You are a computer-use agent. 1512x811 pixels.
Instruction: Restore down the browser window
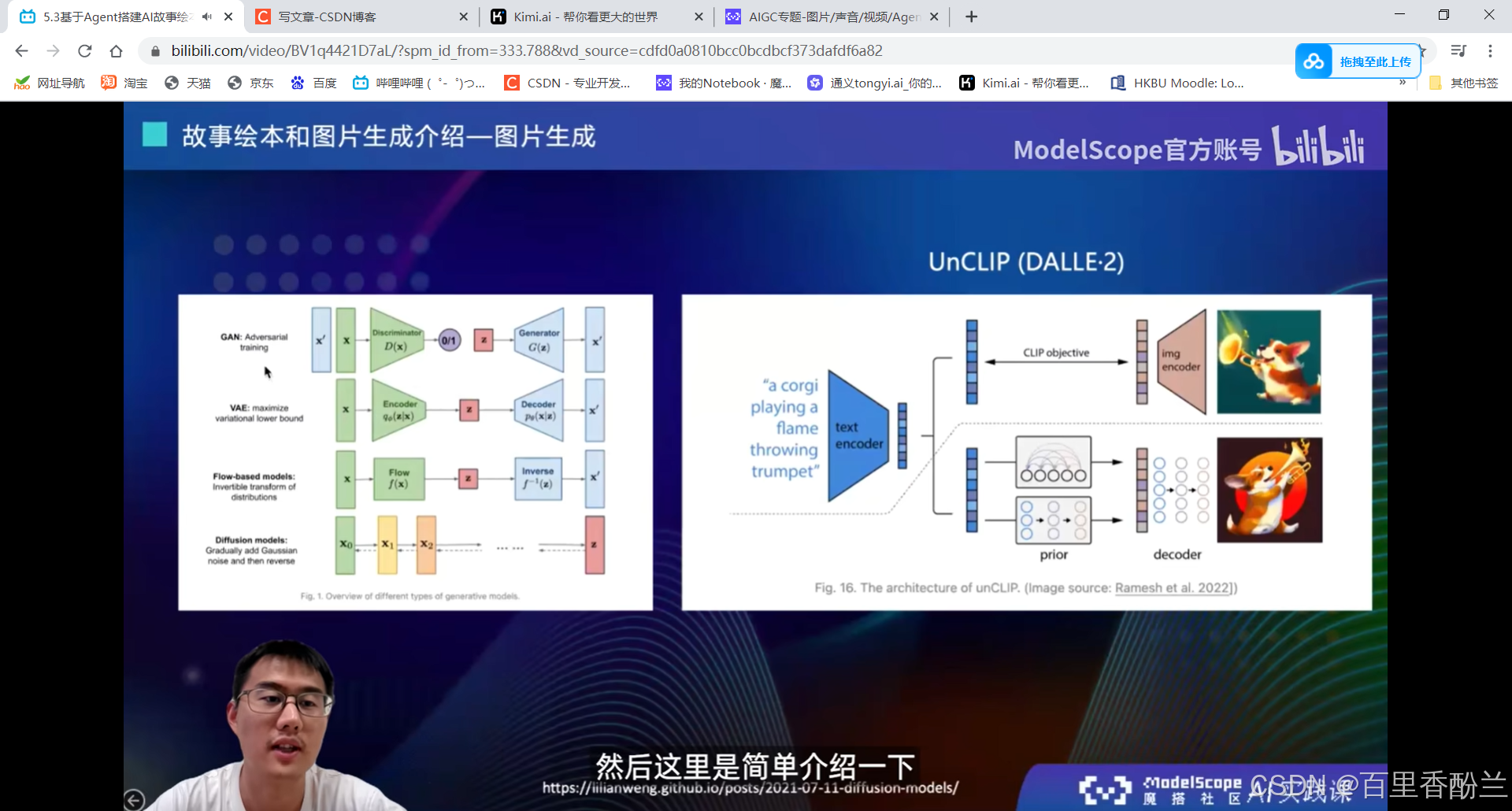pyautogui.click(x=1443, y=15)
